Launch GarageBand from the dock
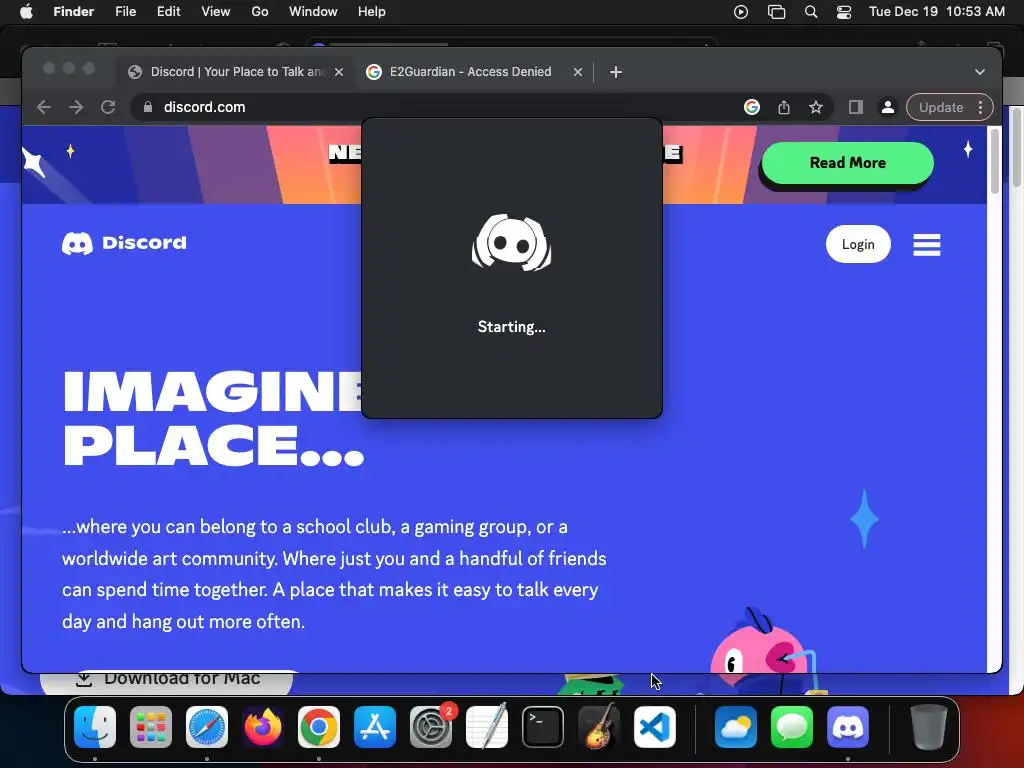 click(x=599, y=727)
